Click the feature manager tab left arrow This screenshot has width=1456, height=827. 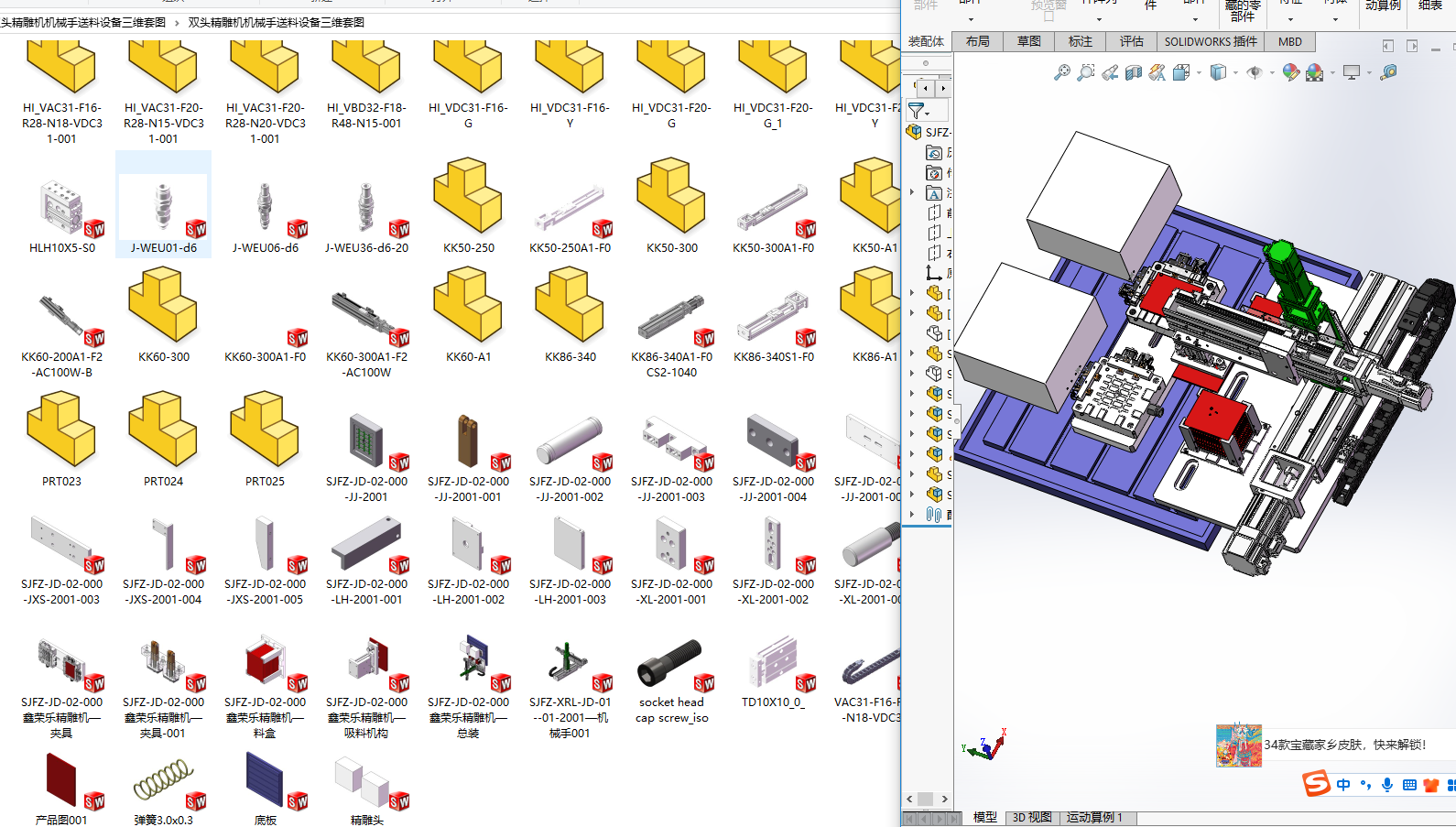[x=927, y=88]
